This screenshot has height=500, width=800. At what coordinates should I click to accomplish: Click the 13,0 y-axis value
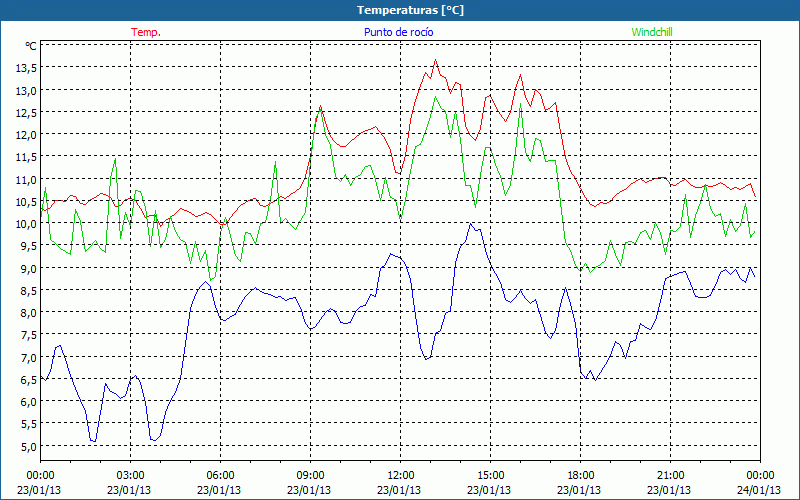click(x=28, y=90)
